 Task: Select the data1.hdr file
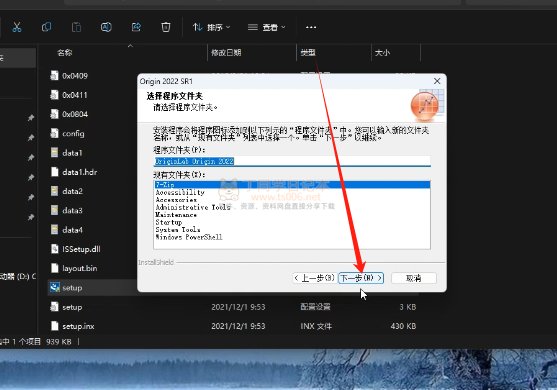coord(80,172)
